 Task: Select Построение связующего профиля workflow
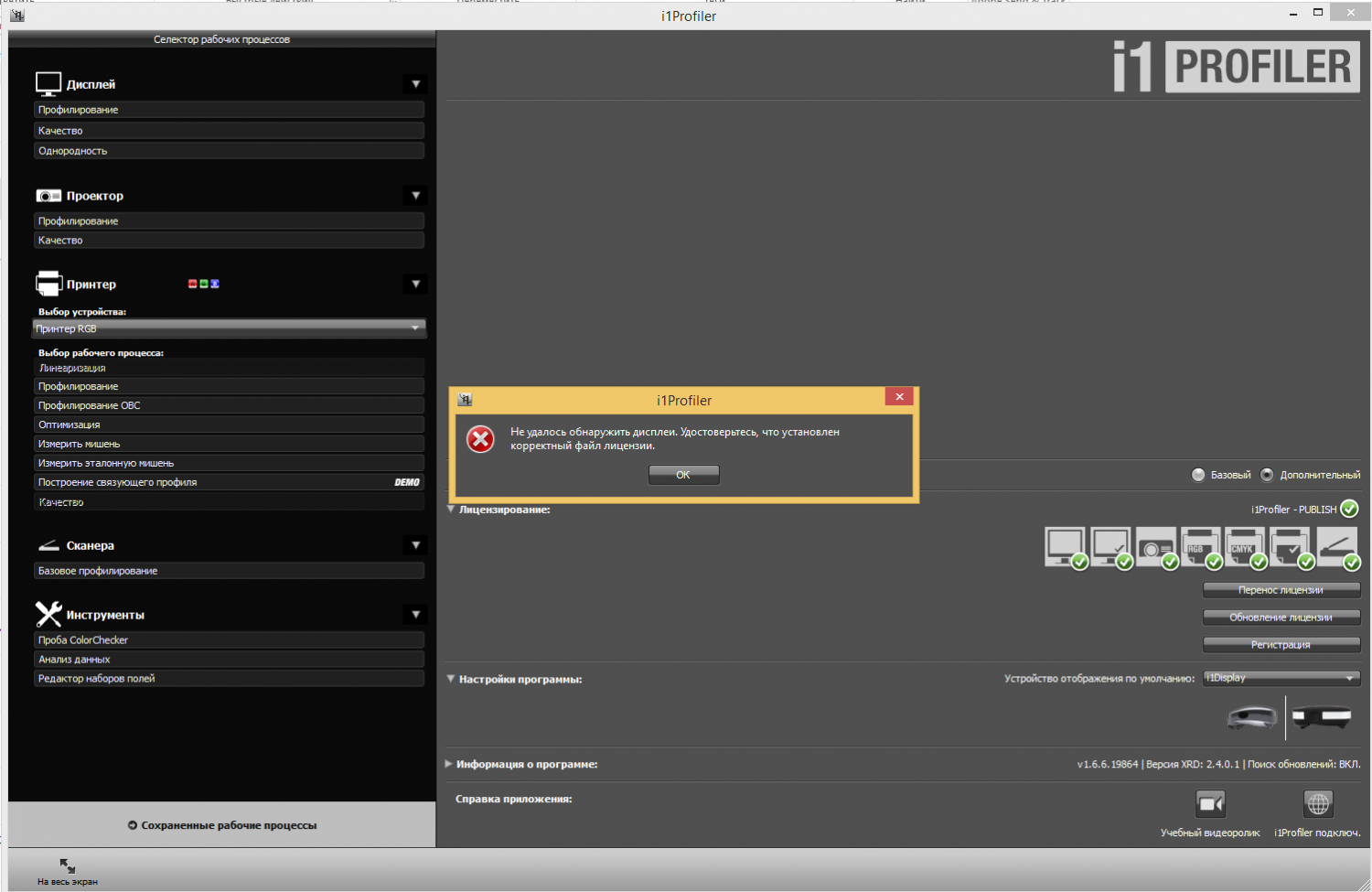pyautogui.click(x=230, y=482)
